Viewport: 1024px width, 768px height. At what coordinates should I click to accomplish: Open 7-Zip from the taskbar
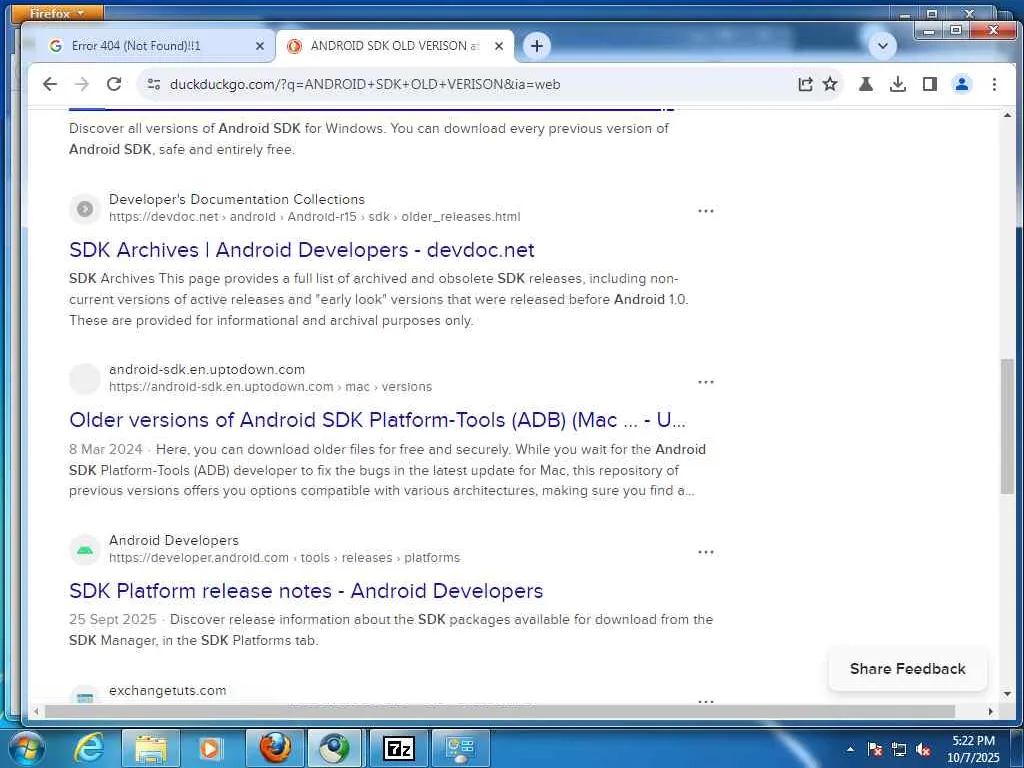click(398, 748)
